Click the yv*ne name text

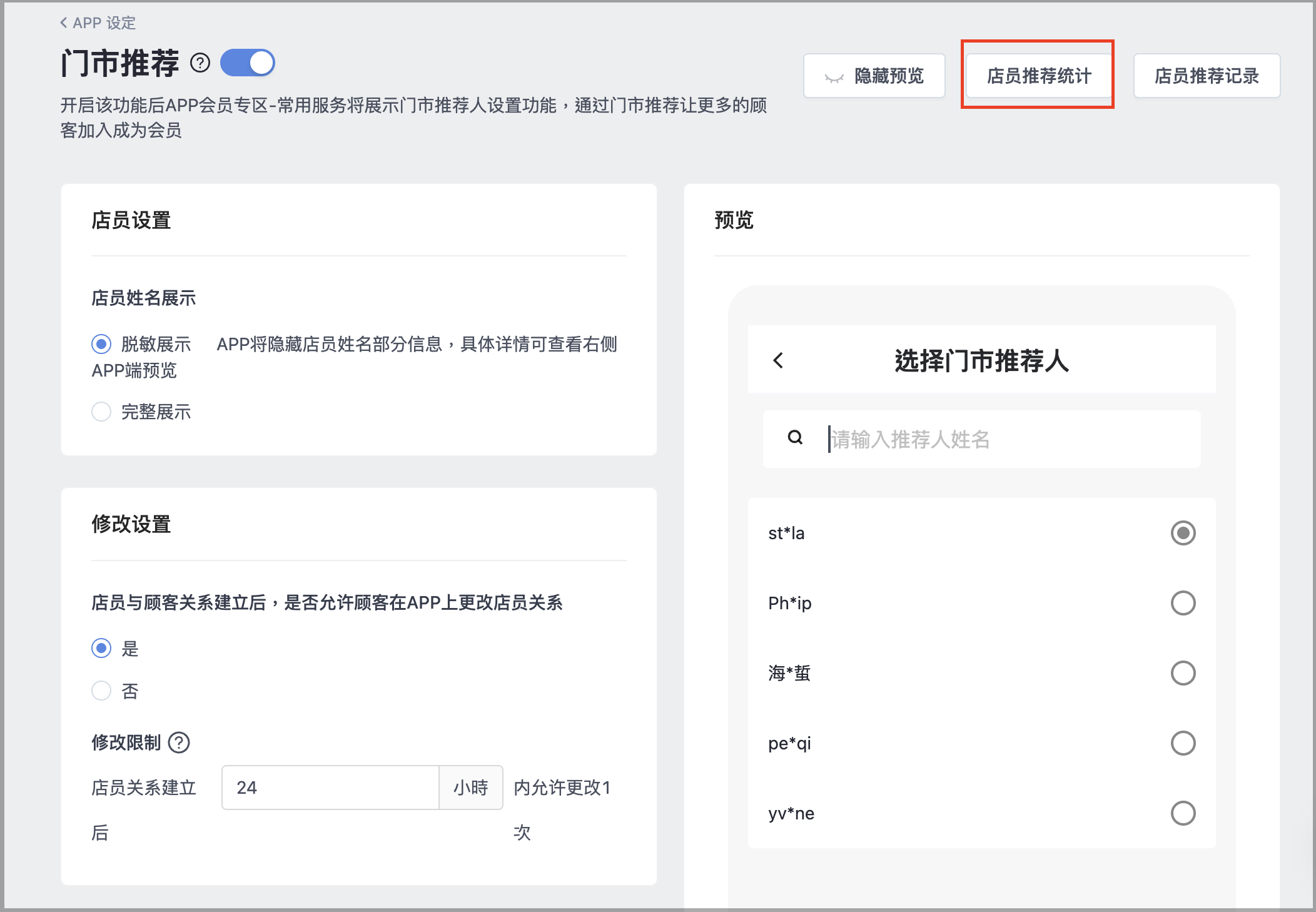[791, 813]
